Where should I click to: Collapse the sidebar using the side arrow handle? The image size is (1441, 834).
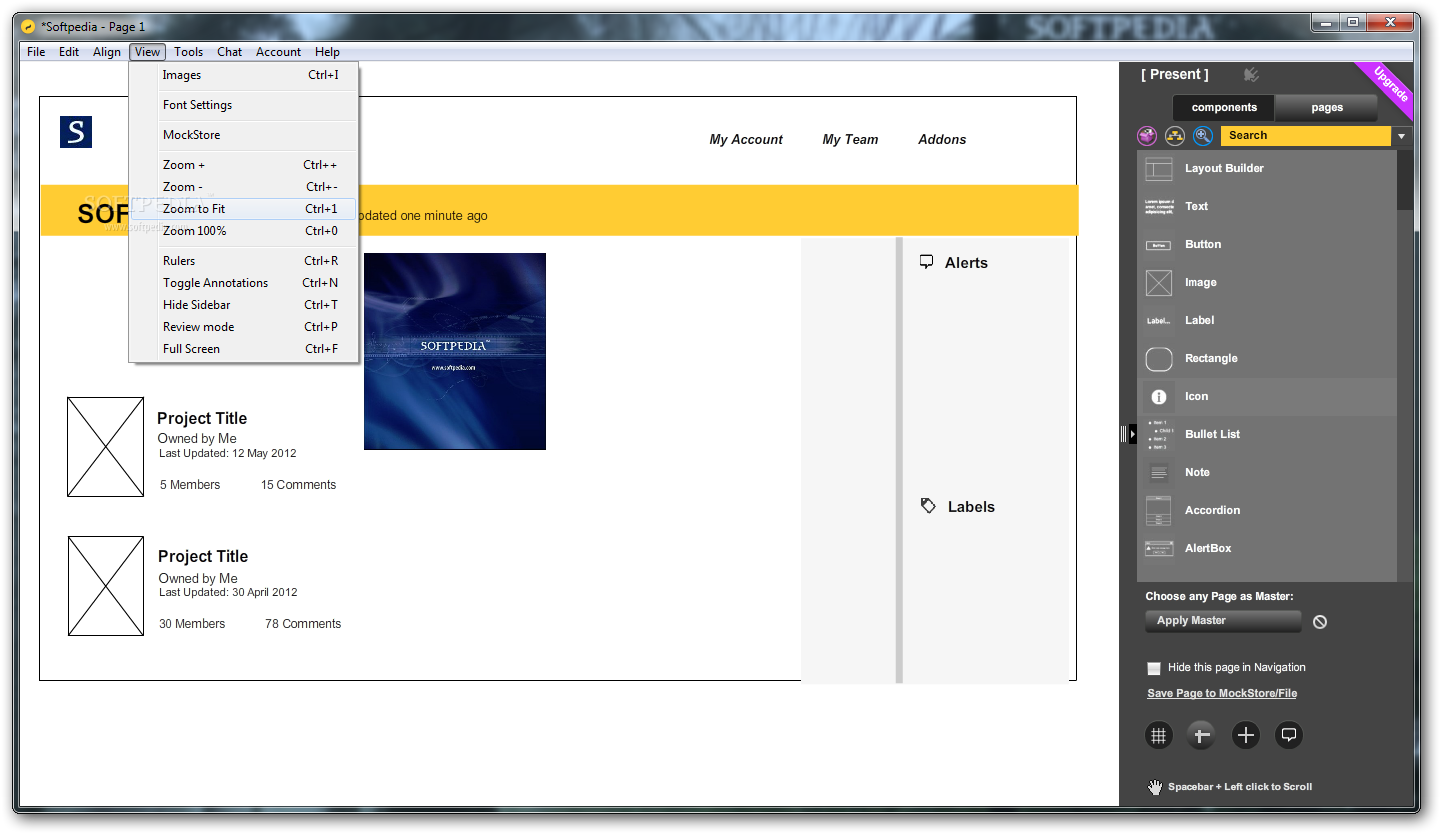click(x=1133, y=434)
